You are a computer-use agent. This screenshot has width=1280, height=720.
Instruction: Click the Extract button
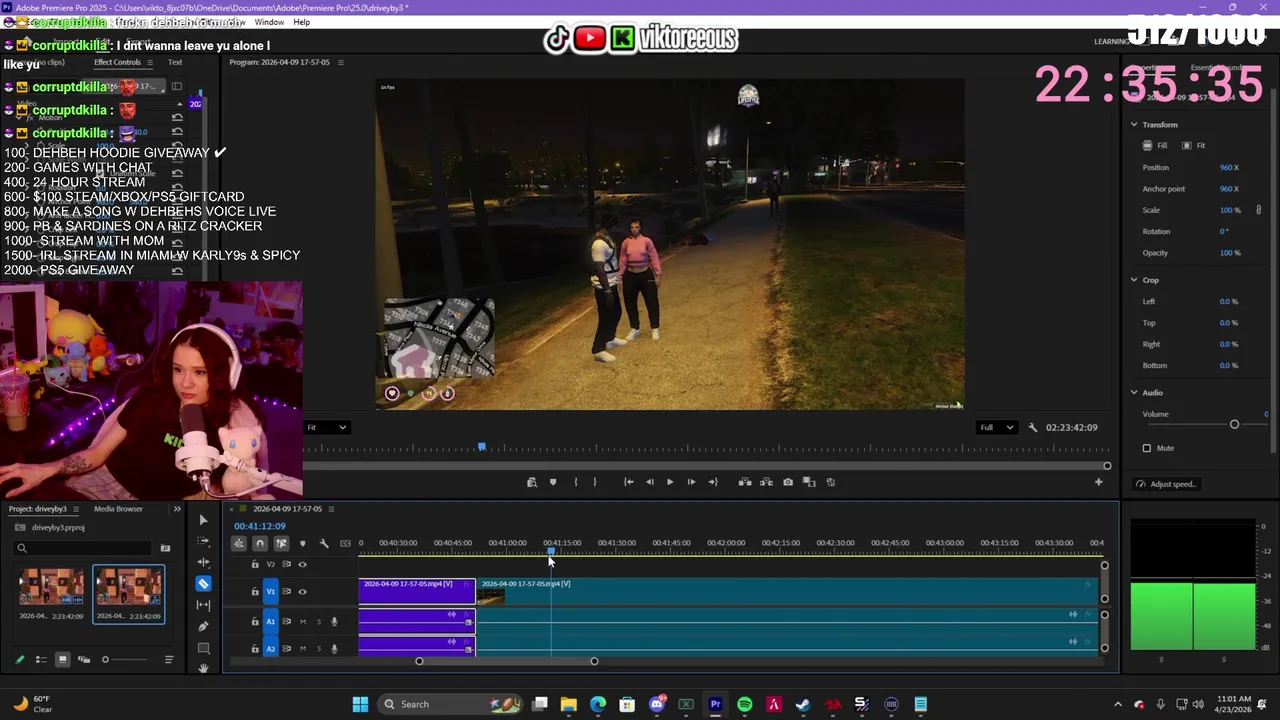766,482
